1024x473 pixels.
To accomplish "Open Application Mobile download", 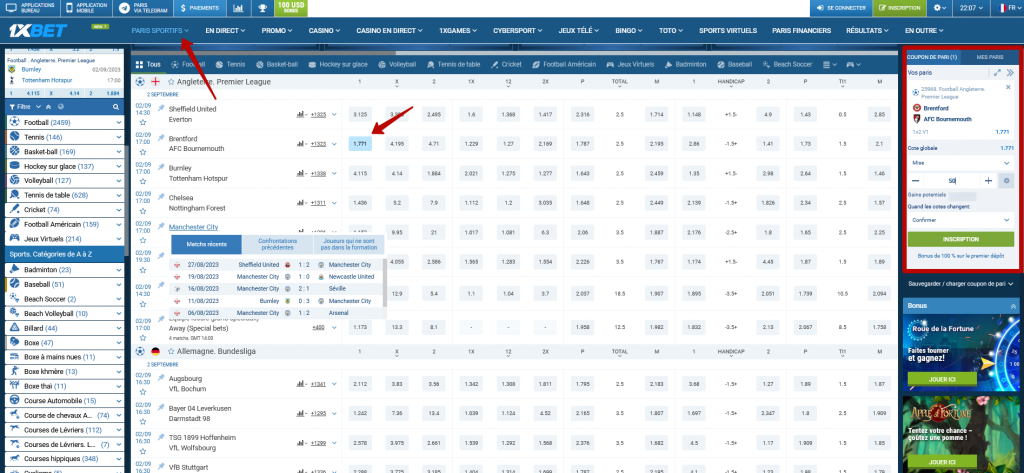I will click(x=86, y=8).
